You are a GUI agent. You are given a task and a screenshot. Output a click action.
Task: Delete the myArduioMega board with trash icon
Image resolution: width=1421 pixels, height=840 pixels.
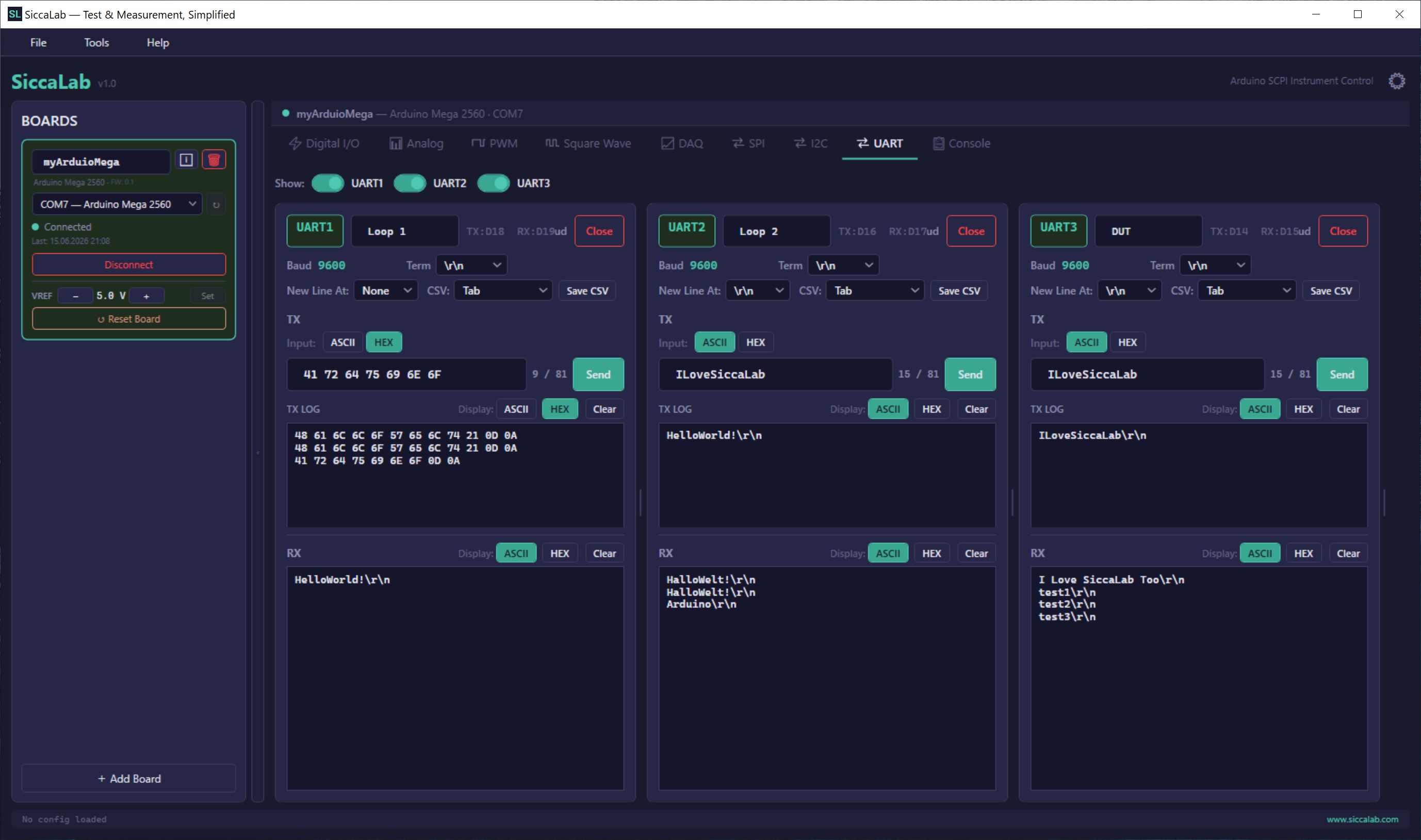(x=214, y=160)
